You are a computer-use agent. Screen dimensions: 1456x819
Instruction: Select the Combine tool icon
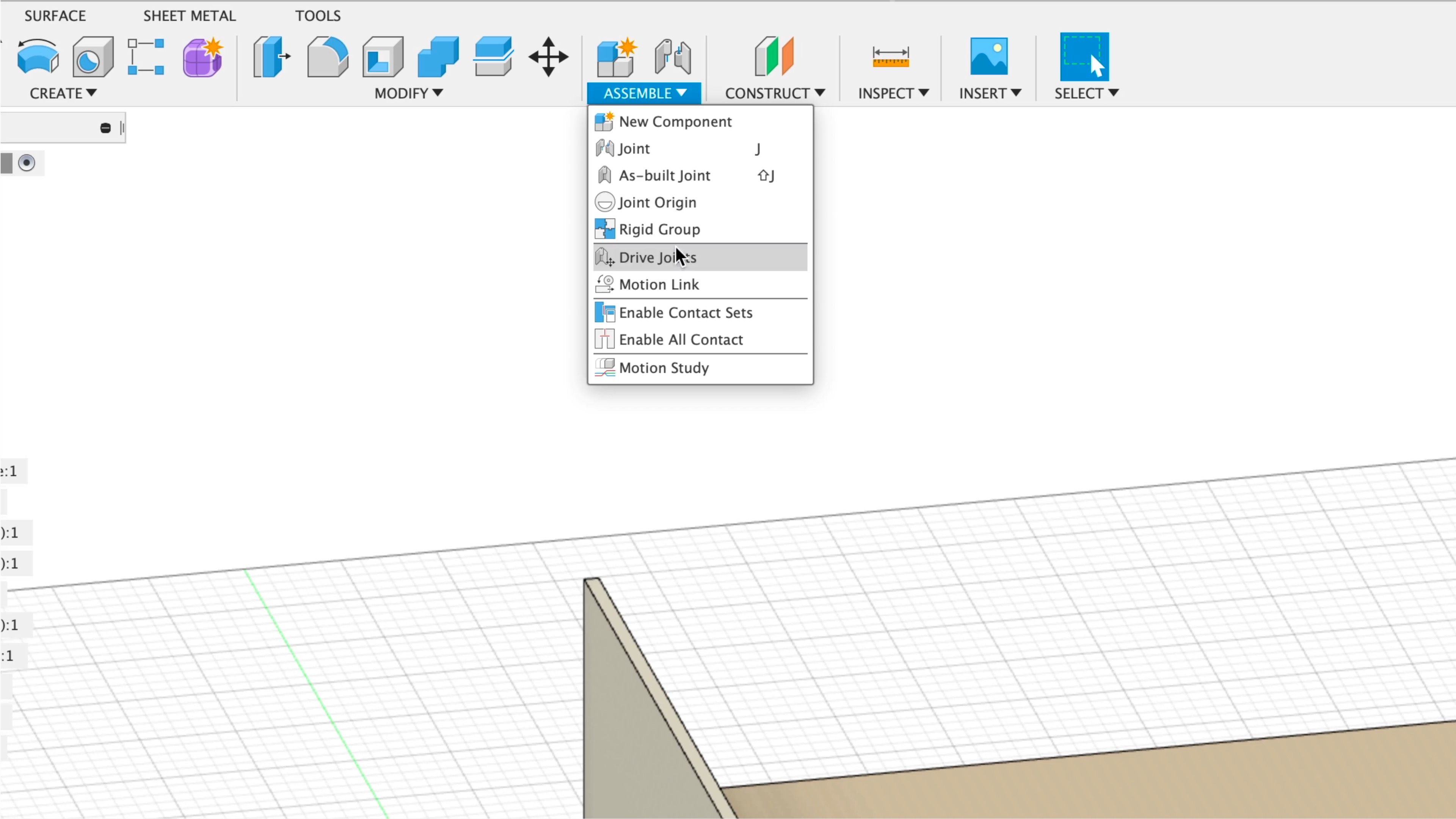coord(438,56)
